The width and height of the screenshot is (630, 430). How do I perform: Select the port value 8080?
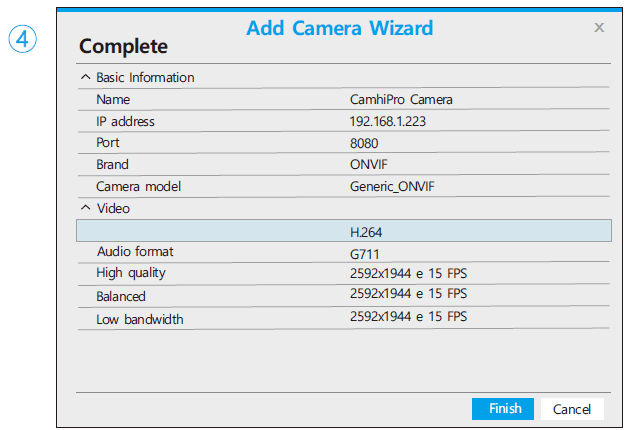pos(364,143)
